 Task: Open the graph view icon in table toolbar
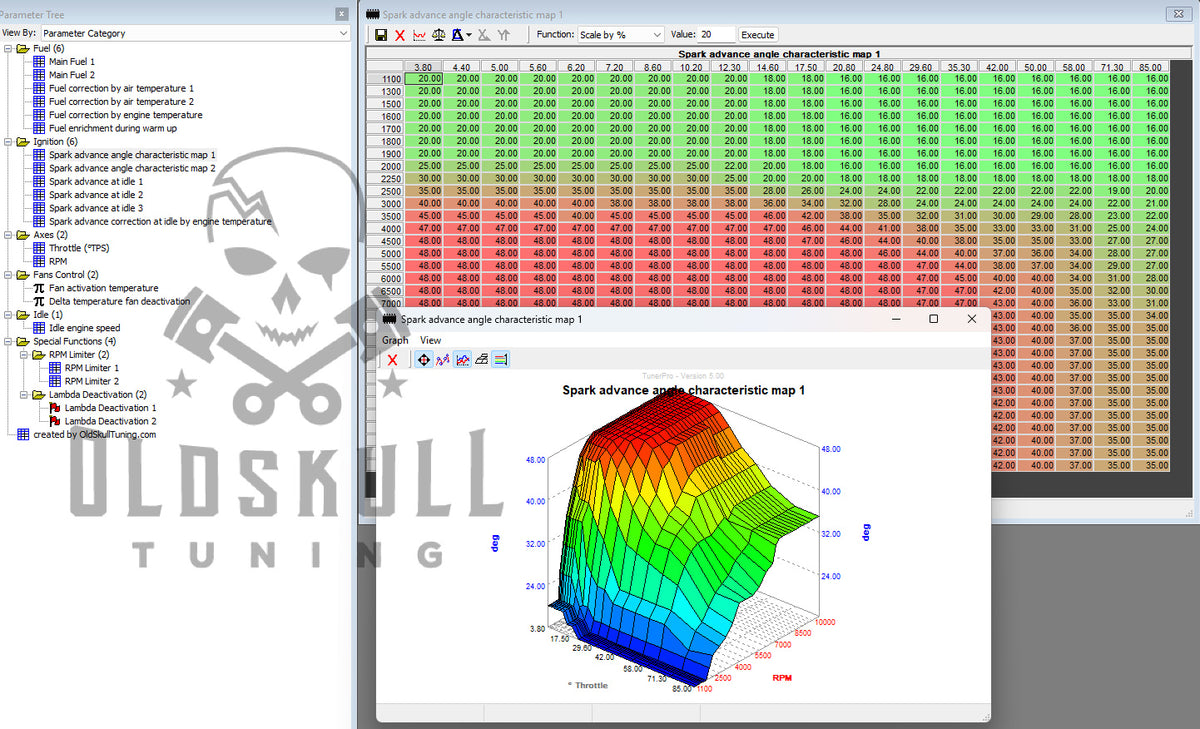419,35
